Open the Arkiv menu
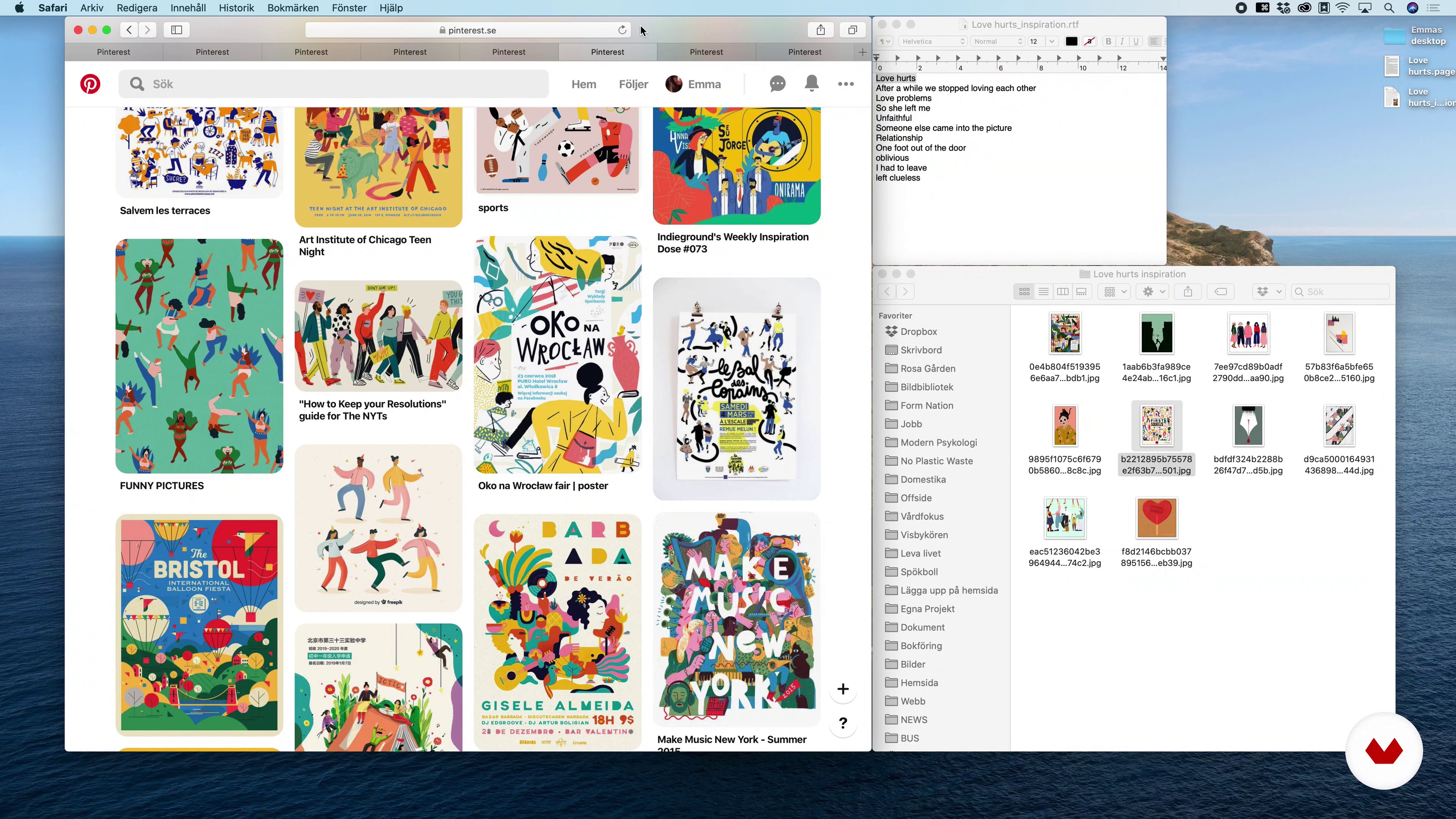This screenshot has height=819, width=1456. click(x=91, y=8)
